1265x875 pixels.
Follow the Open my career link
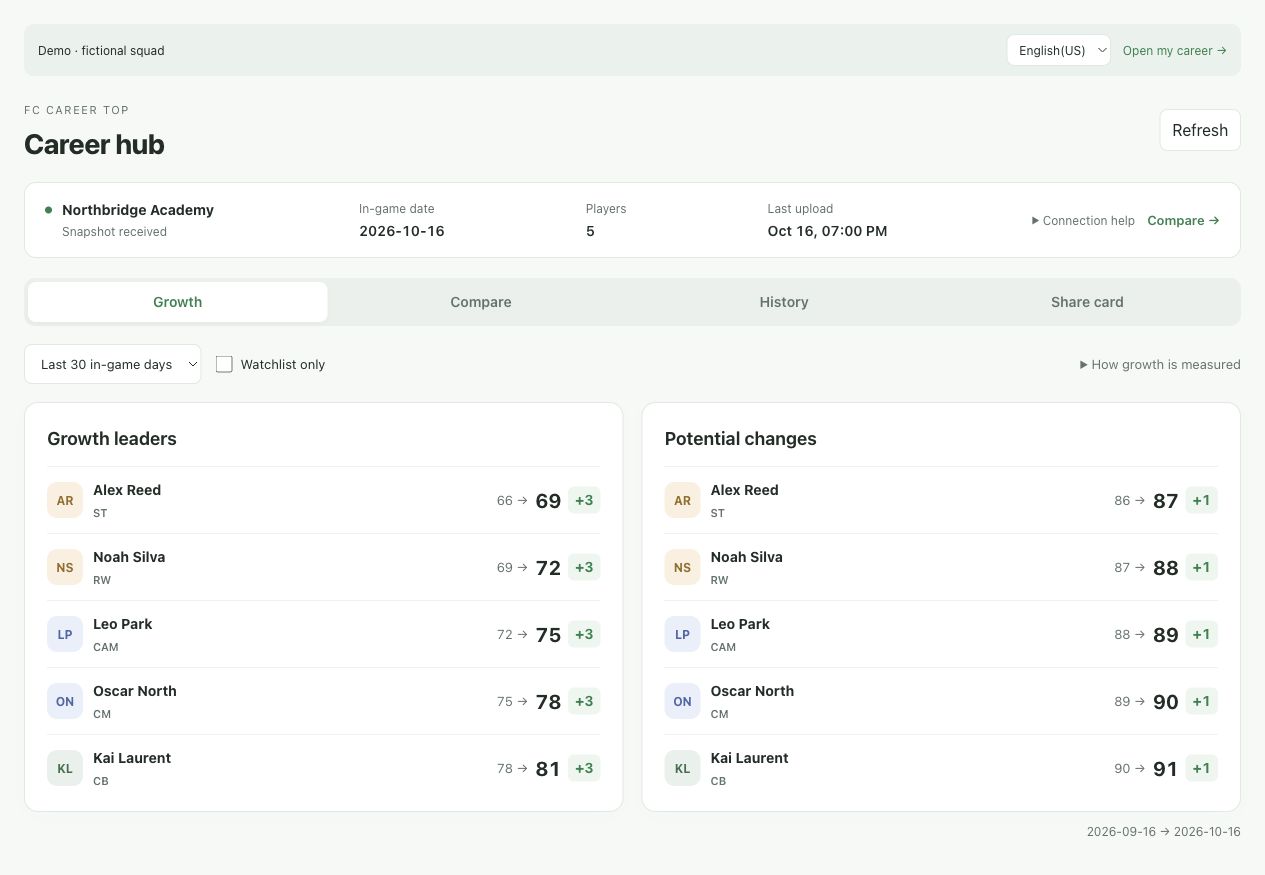pyautogui.click(x=1174, y=50)
